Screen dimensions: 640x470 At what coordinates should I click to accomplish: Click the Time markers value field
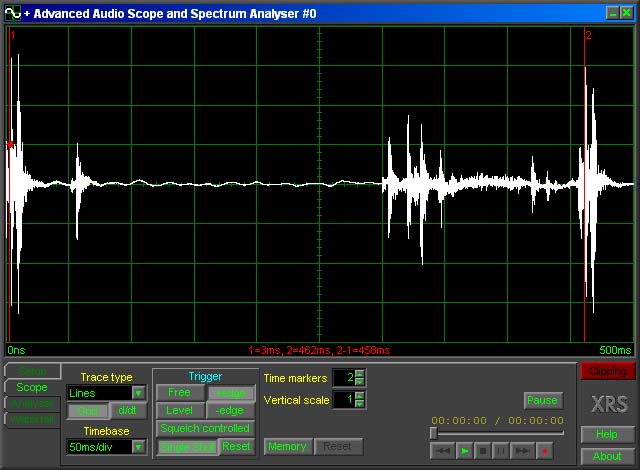pos(344,377)
